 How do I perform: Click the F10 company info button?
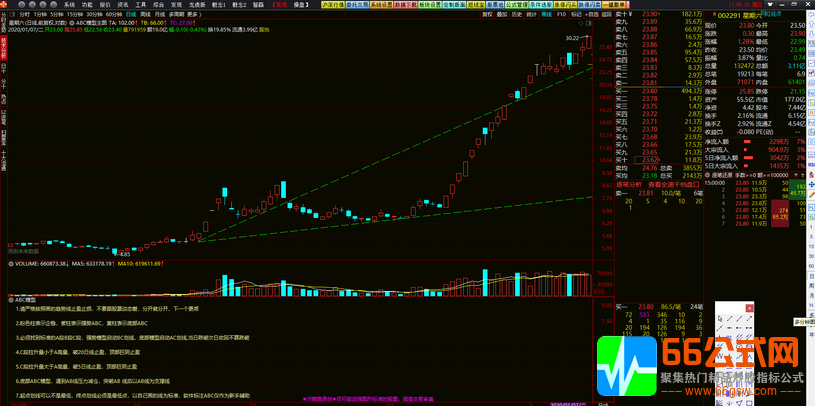[x=562, y=16]
